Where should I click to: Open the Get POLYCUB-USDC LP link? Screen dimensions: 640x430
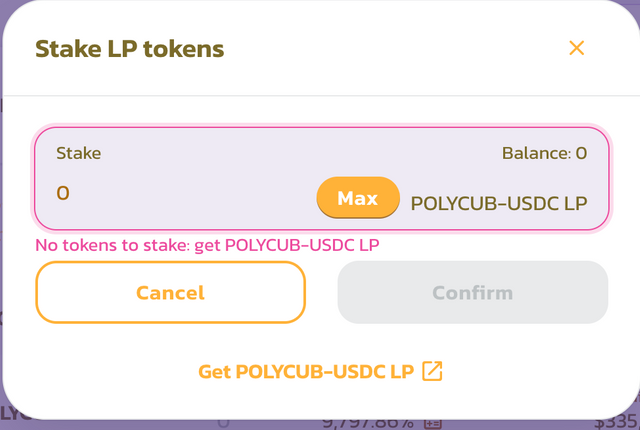click(x=306, y=371)
